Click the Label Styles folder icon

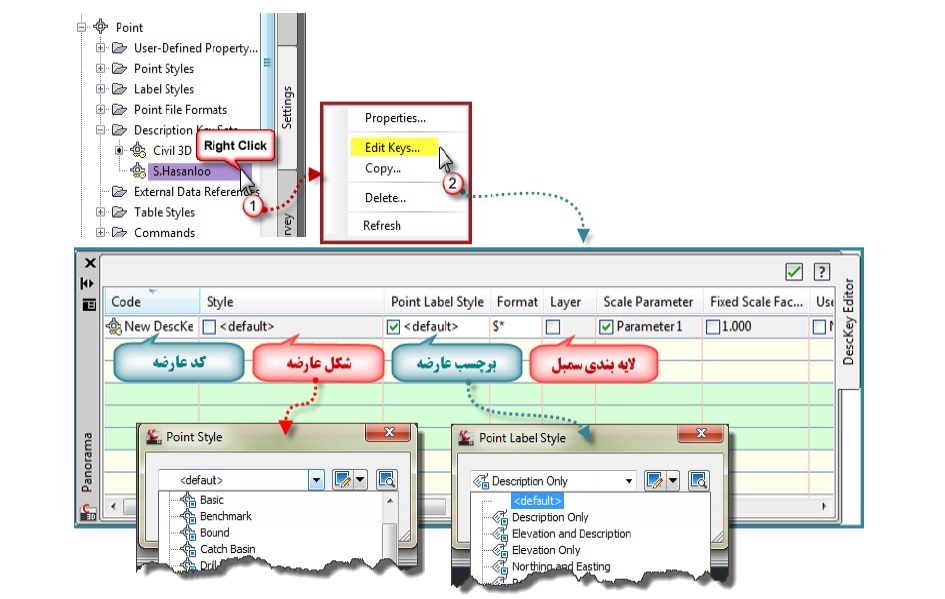(x=119, y=89)
